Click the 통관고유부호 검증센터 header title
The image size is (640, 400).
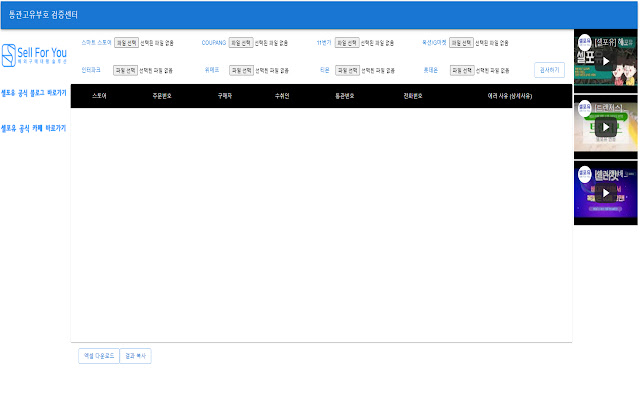pyautogui.click(x=43, y=15)
